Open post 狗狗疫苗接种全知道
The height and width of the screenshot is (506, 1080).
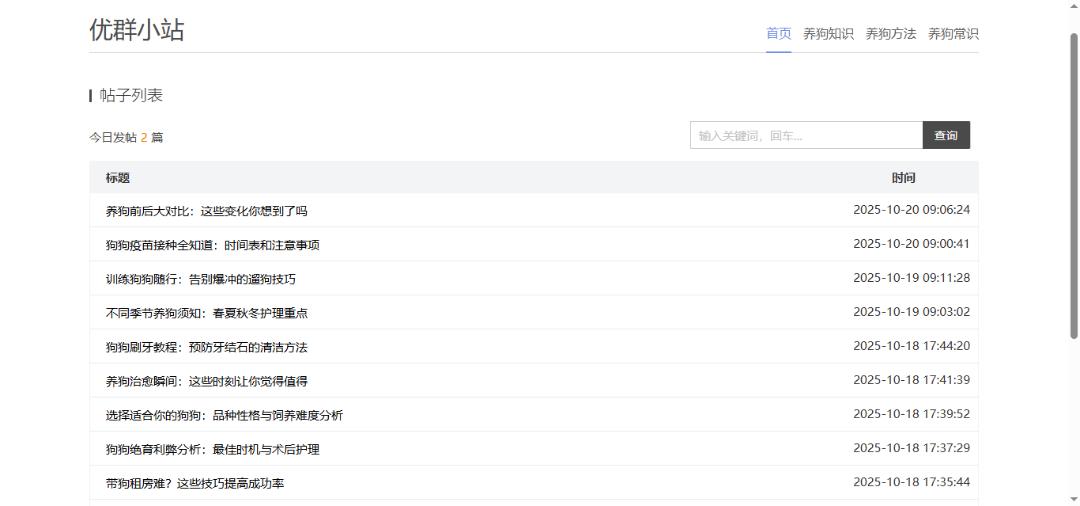coord(212,245)
